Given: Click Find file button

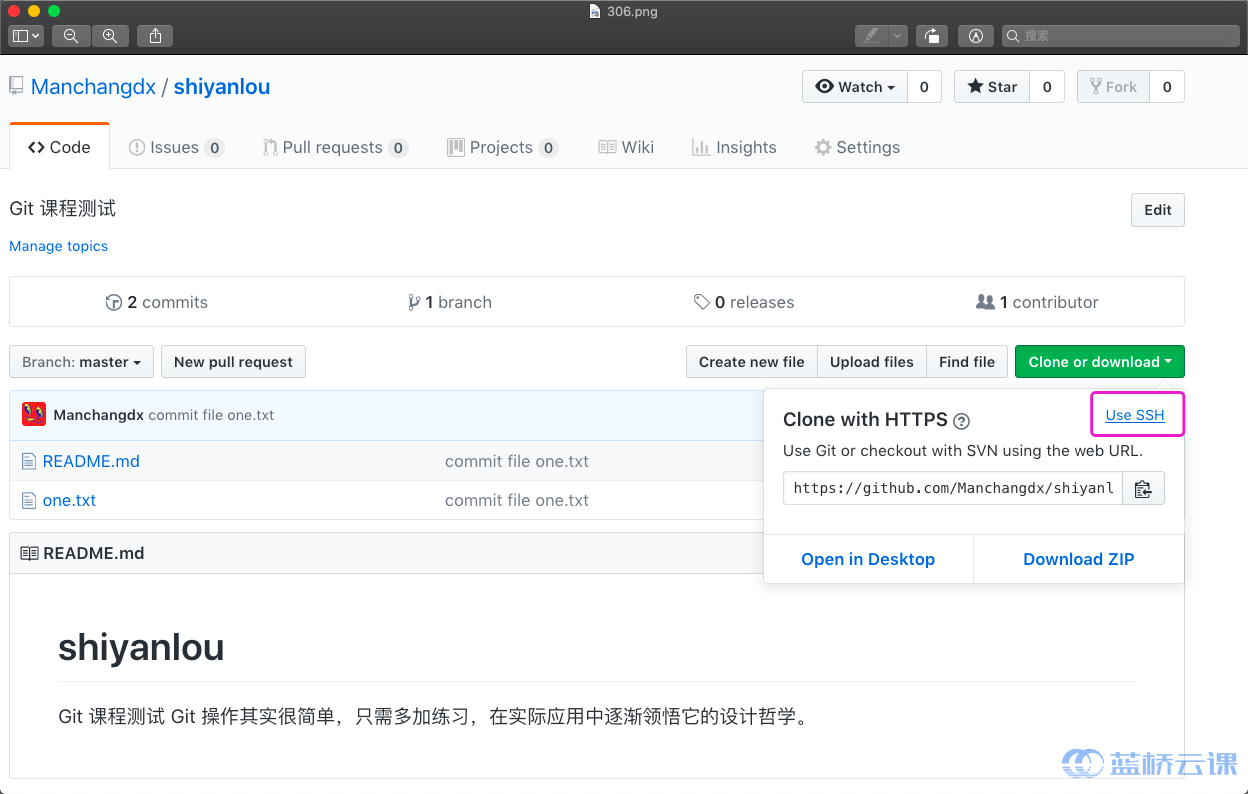Looking at the screenshot, I should 966,362.
